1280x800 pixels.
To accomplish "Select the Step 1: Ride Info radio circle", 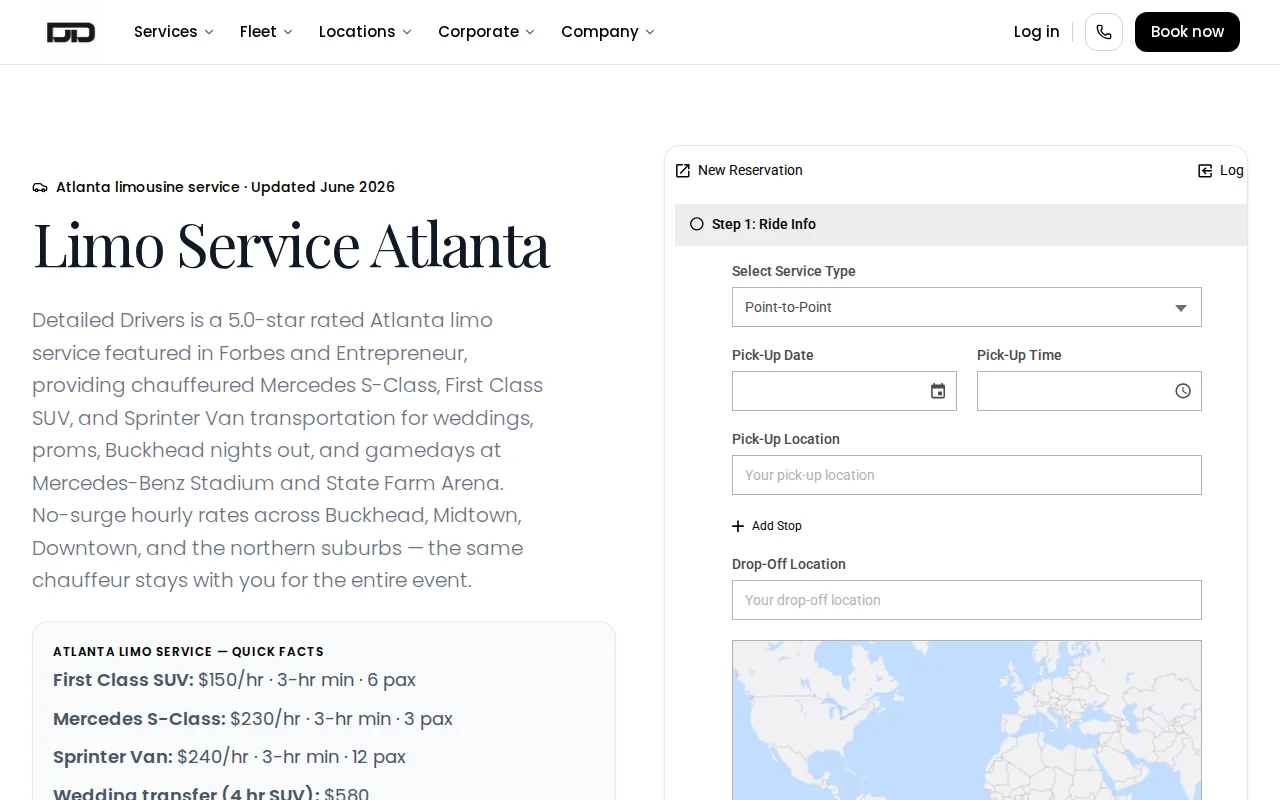I will 697,224.
